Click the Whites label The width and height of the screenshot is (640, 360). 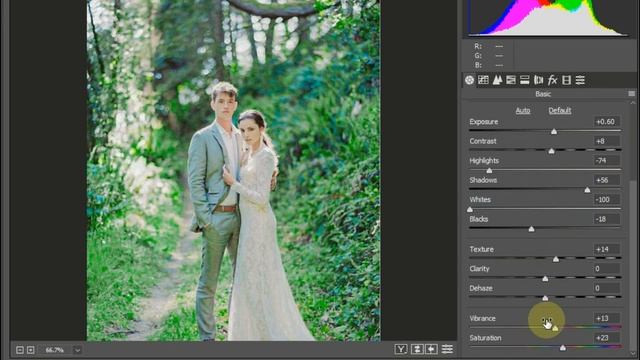click(x=480, y=200)
